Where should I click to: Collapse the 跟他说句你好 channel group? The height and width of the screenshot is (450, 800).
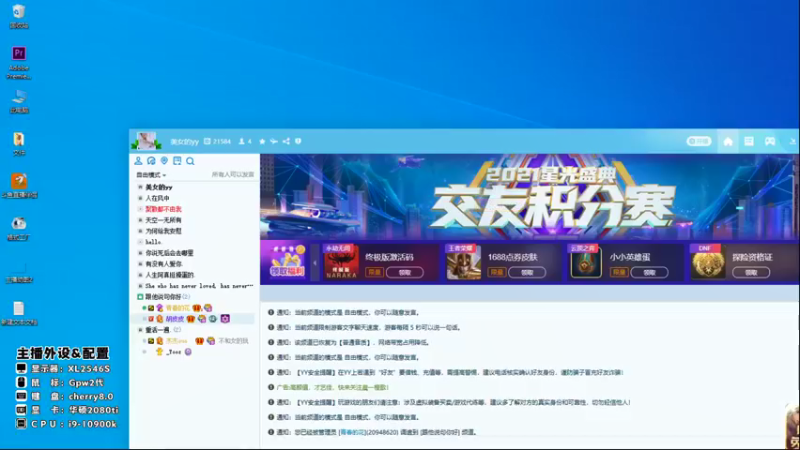tap(140, 297)
